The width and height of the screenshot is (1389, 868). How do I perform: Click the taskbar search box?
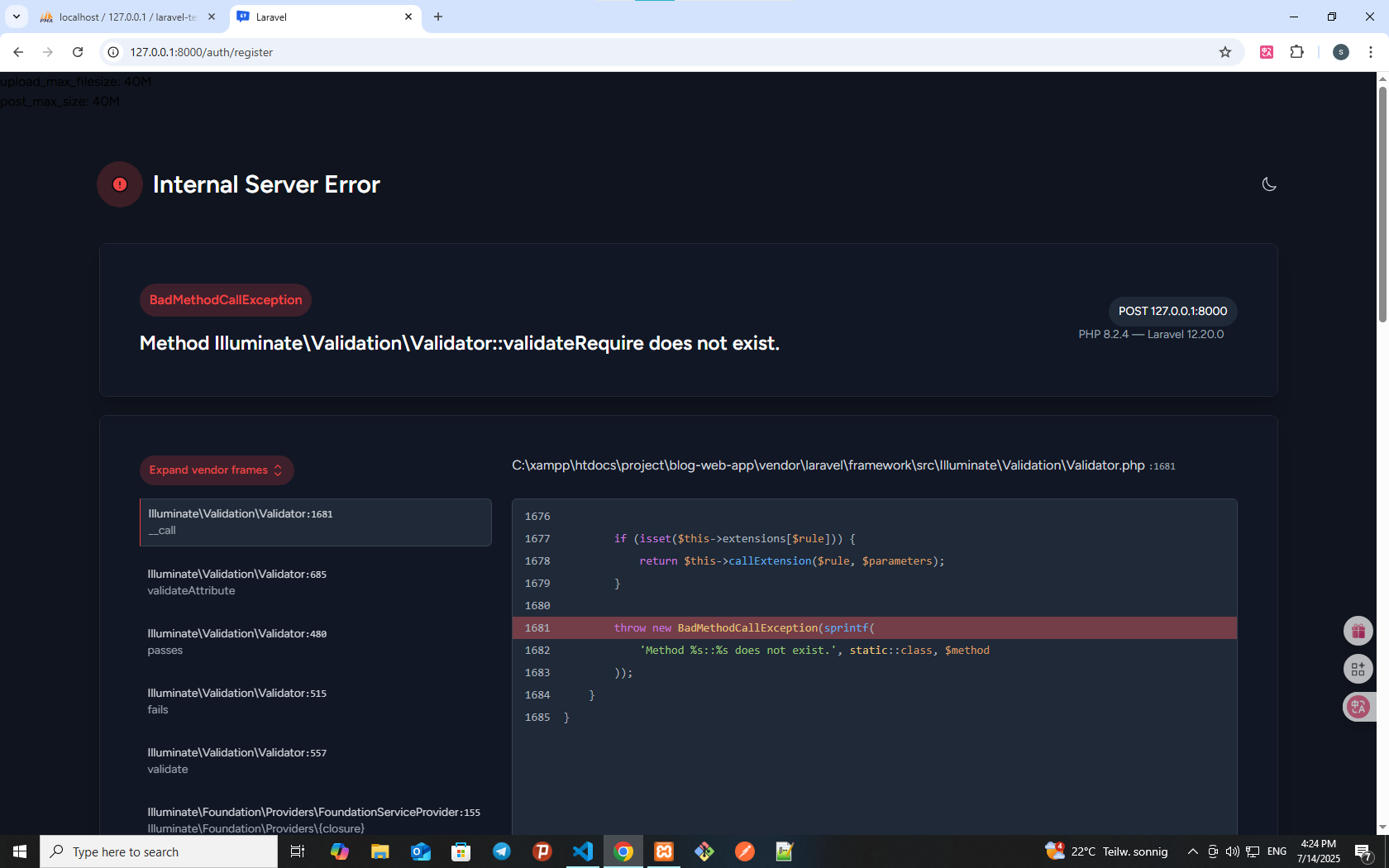tap(159, 851)
